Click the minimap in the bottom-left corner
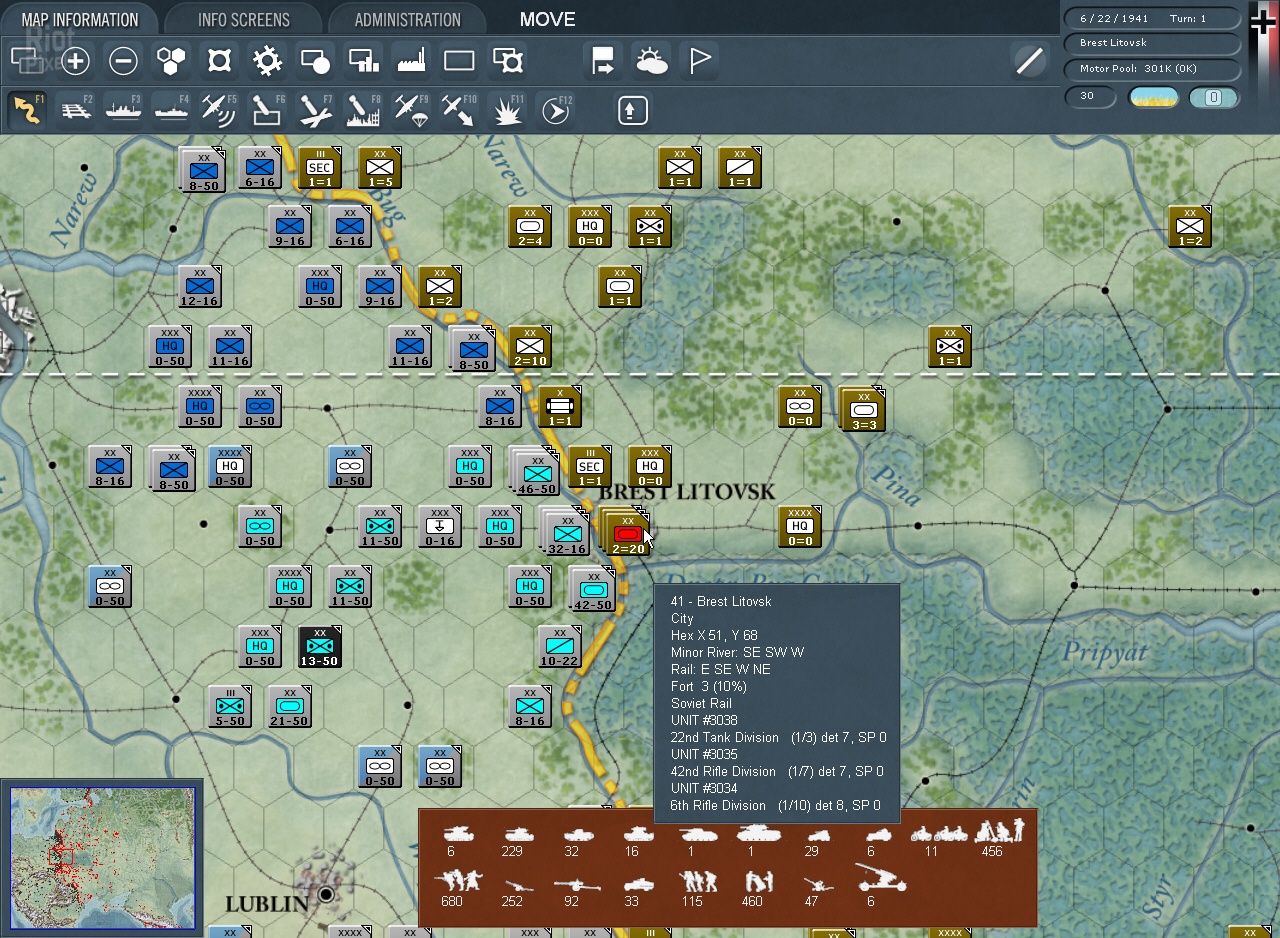 click(102, 857)
